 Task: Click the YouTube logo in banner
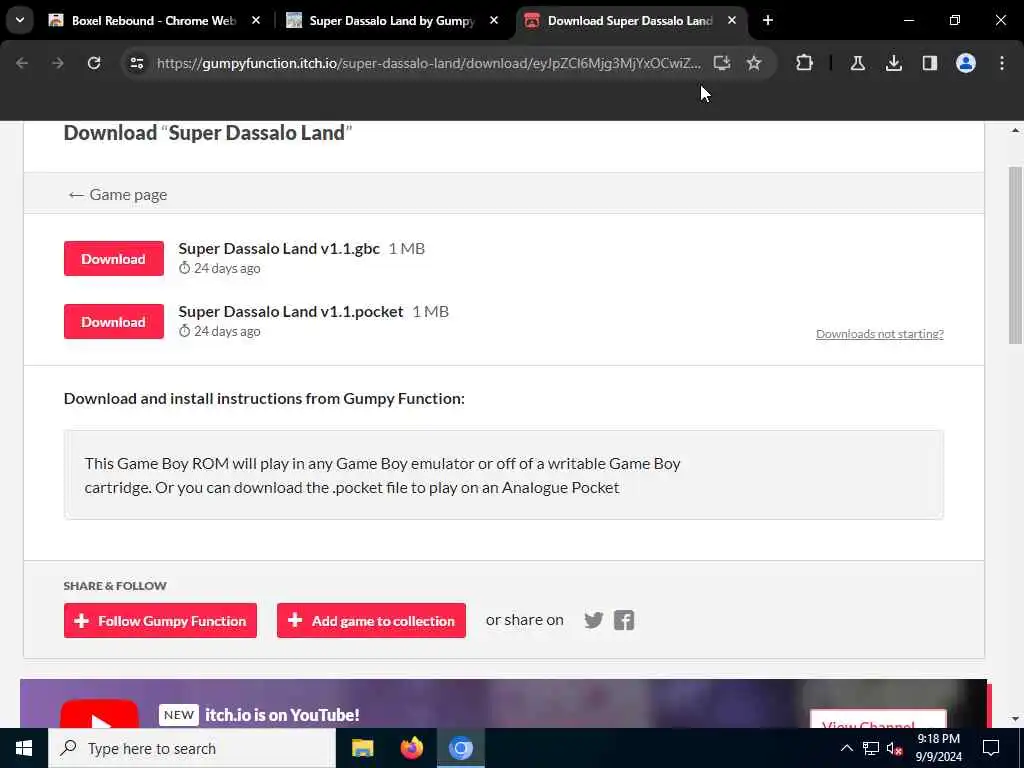tap(99, 714)
